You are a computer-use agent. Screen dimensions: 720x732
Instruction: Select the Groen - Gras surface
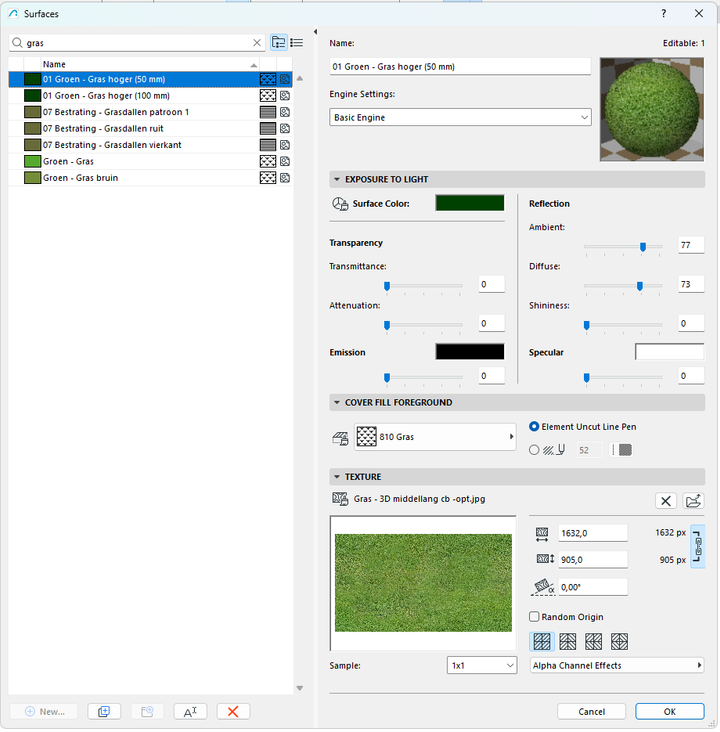tap(150, 162)
